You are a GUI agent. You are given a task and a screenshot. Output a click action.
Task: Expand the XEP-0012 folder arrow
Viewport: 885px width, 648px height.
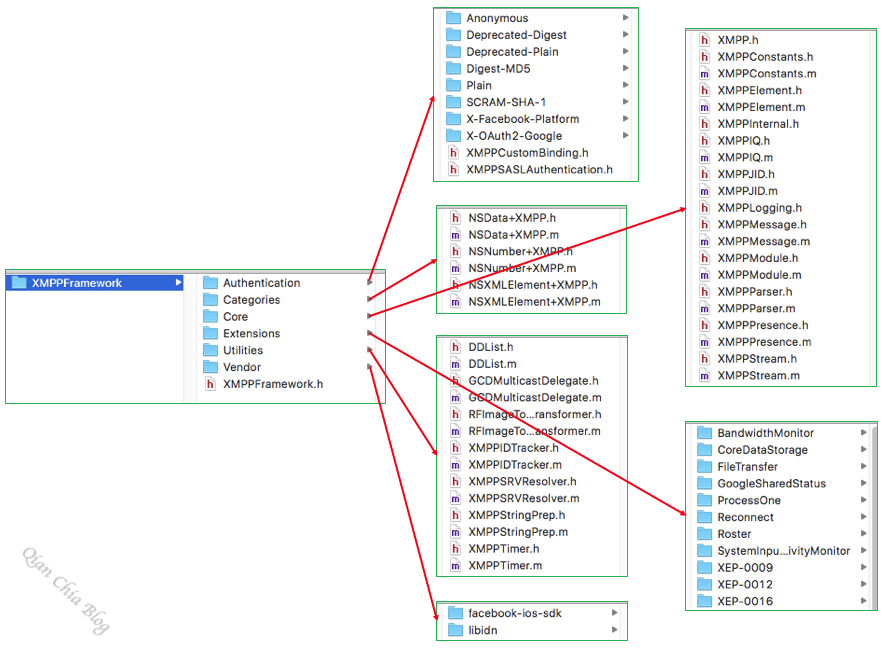coord(864,584)
